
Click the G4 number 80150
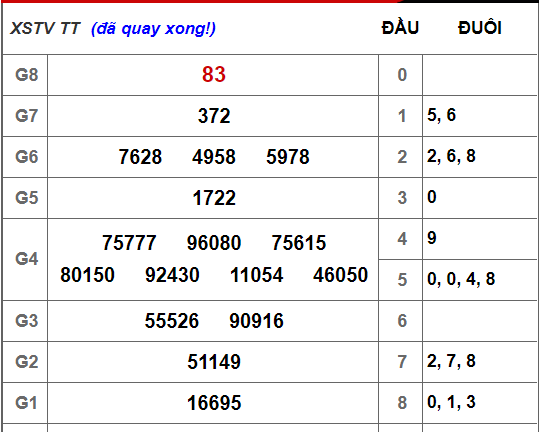[87, 275]
